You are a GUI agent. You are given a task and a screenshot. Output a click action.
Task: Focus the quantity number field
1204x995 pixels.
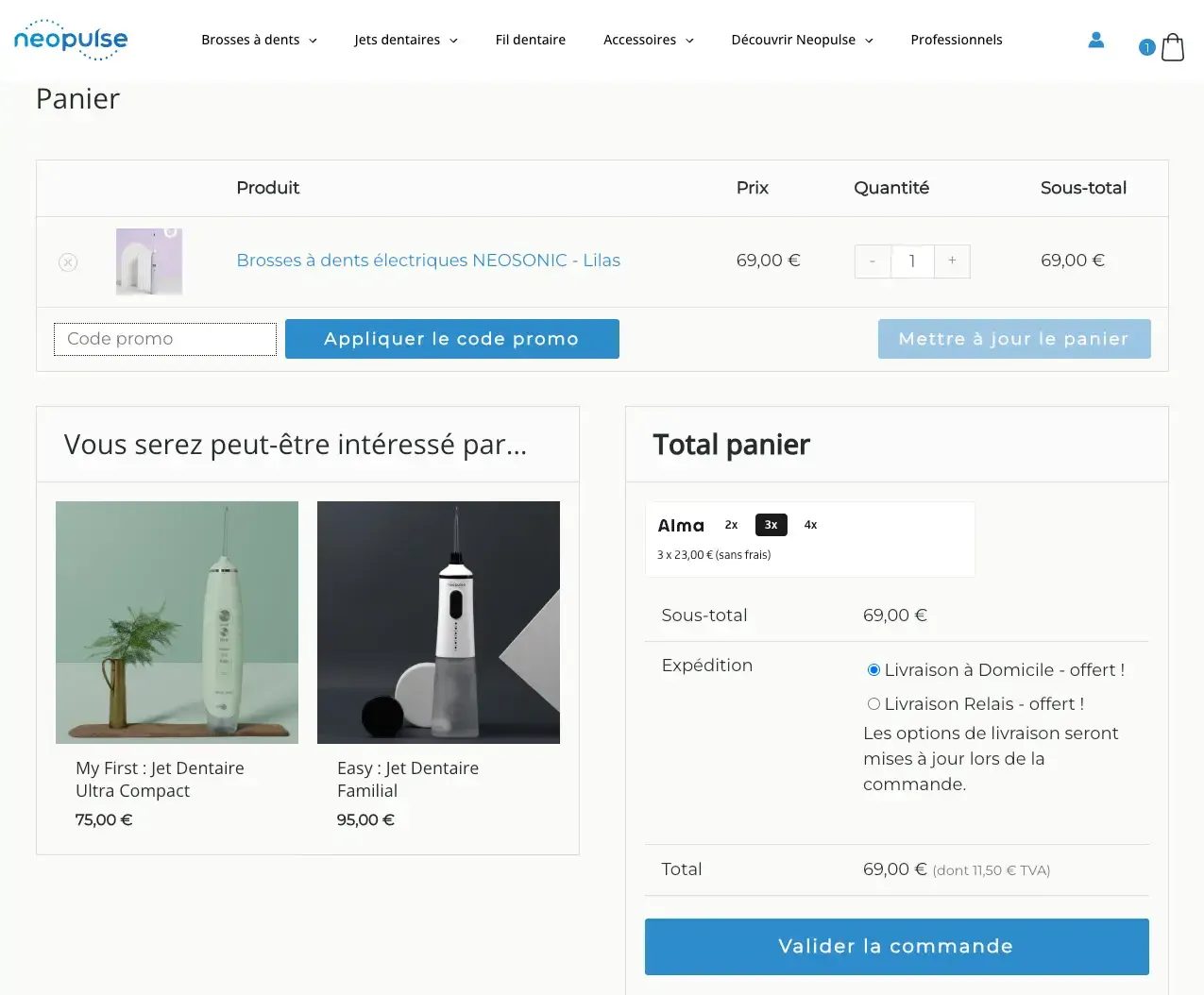tap(912, 261)
